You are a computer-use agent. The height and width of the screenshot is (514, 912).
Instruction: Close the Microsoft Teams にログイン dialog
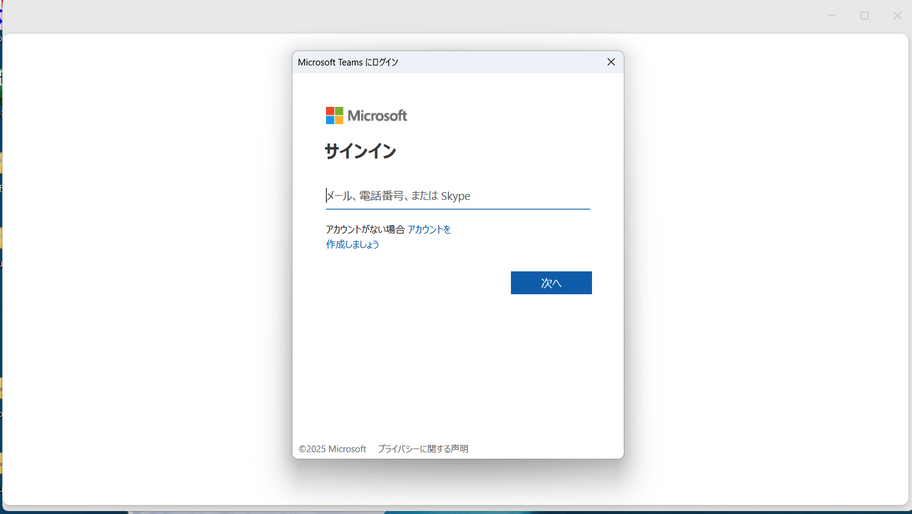point(611,62)
